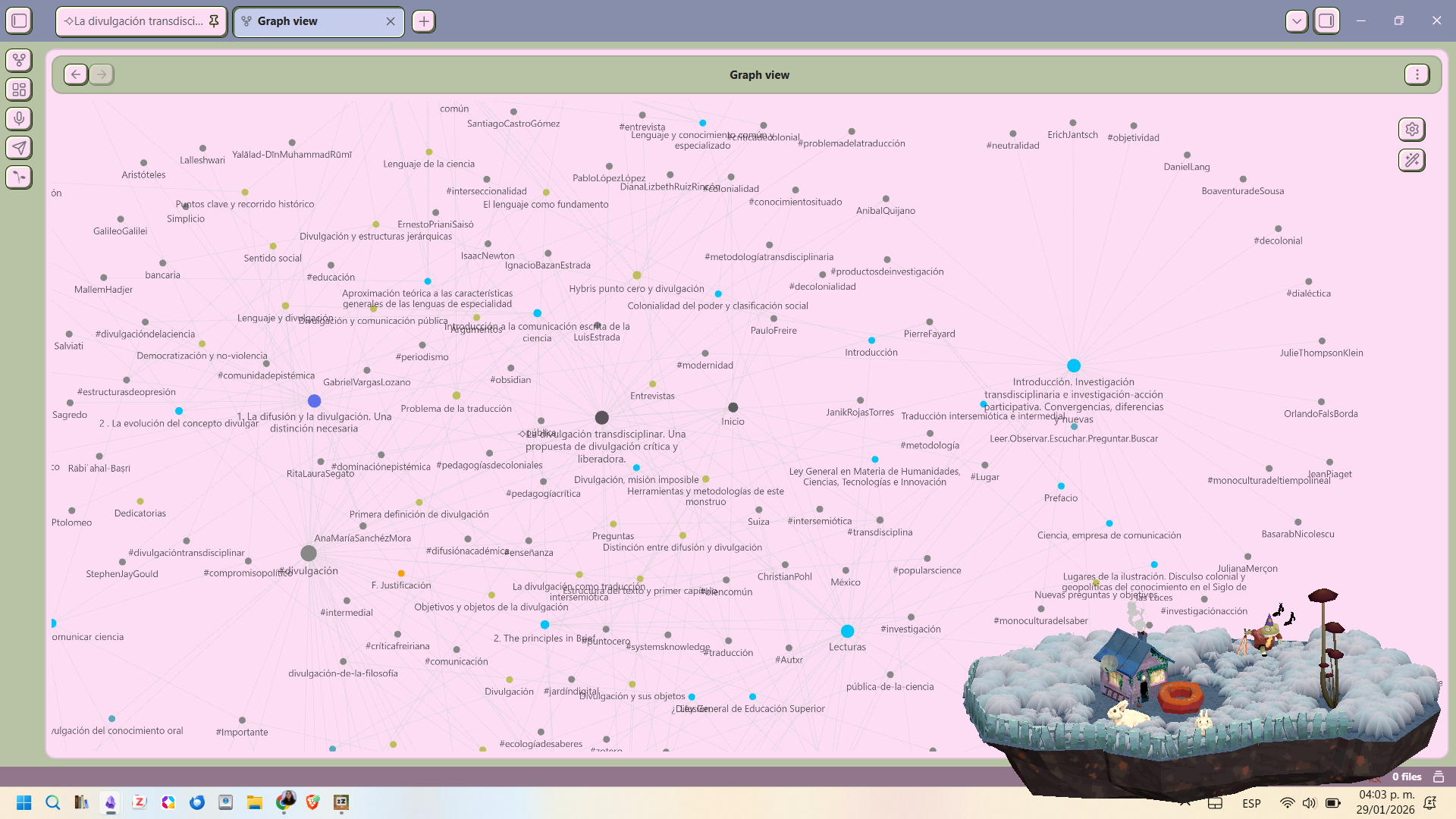This screenshot has height=819, width=1456.
Task: Expand hidden icons in the system tray
Action: pyautogui.click(x=1186, y=803)
